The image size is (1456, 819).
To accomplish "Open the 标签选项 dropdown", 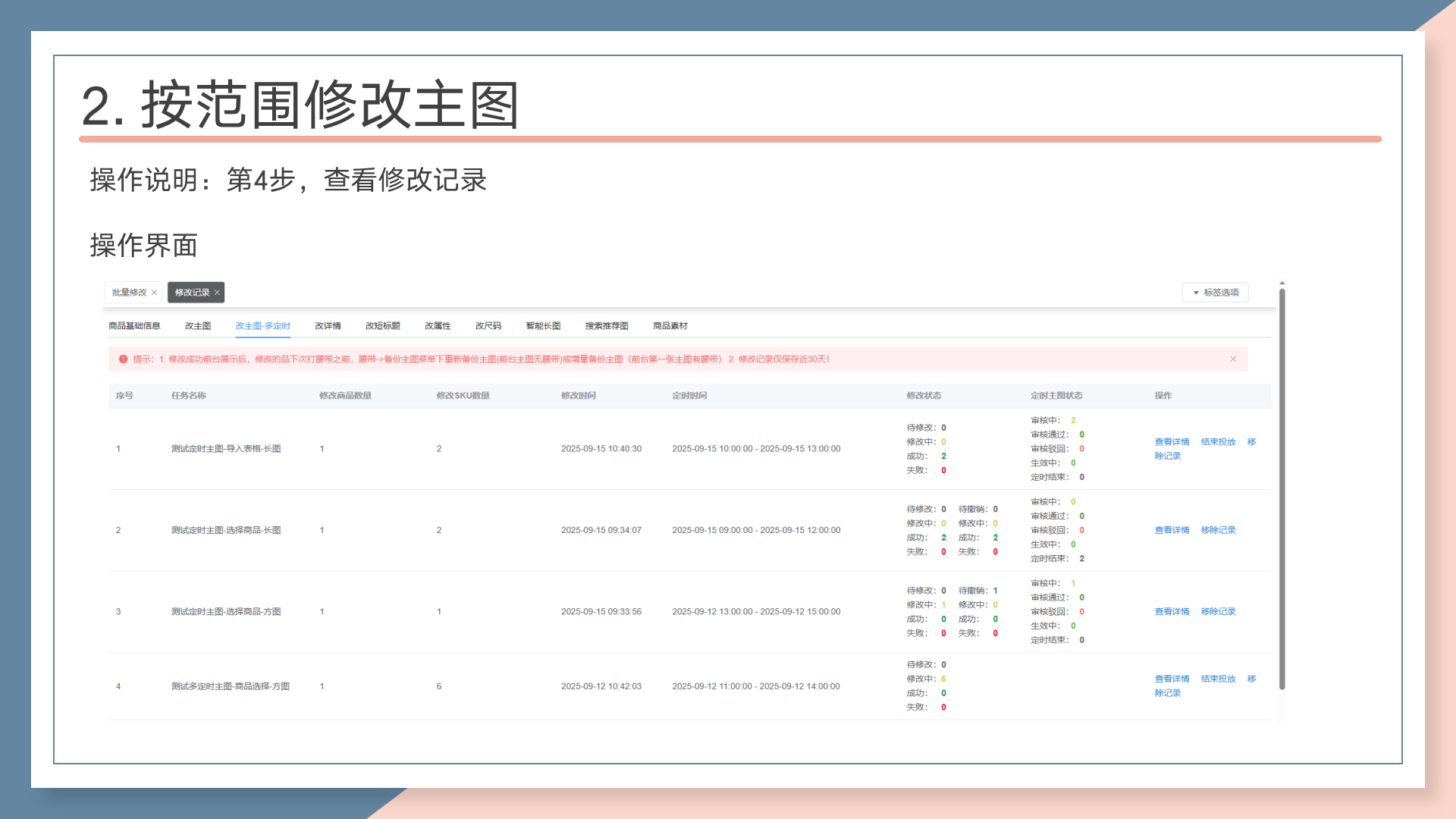I will pos(1215,293).
